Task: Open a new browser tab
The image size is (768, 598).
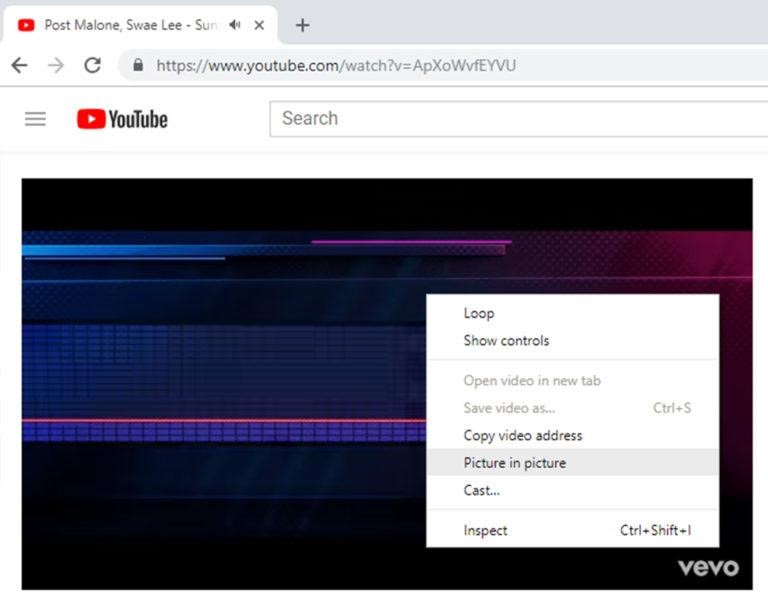Action: [x=303, y=25]
